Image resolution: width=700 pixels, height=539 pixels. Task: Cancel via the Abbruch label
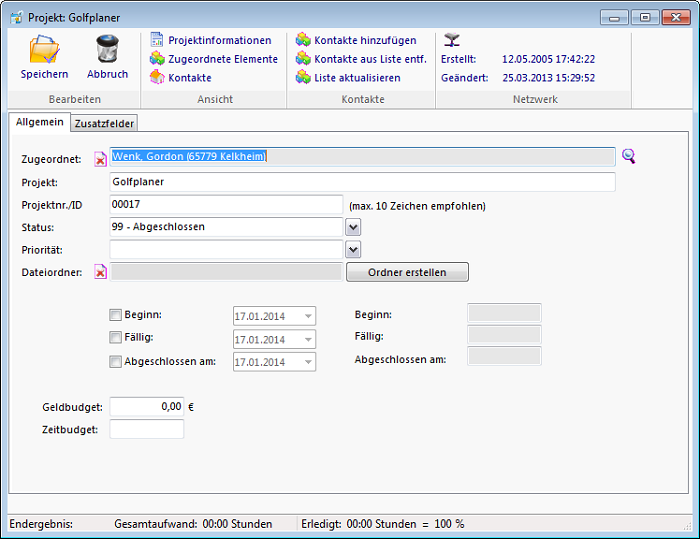click(107, 74)
